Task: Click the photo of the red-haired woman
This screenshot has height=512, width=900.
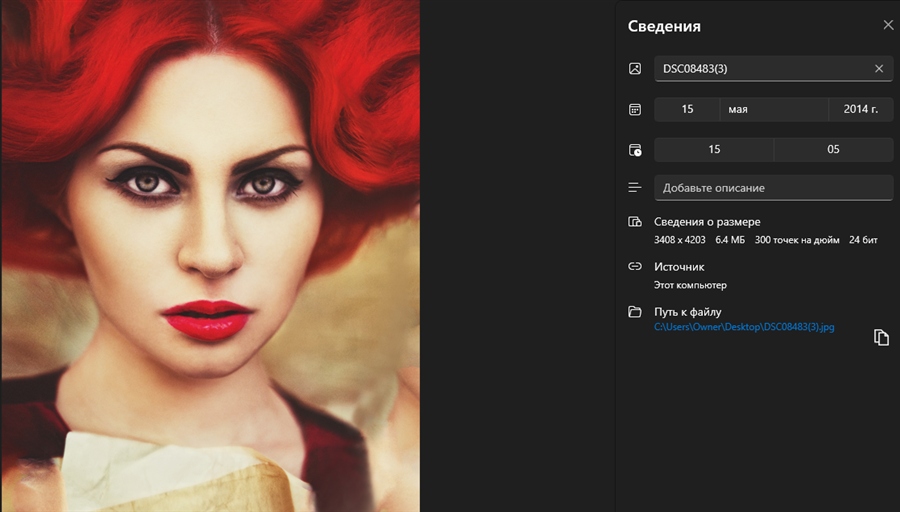Action: (210, 256)
